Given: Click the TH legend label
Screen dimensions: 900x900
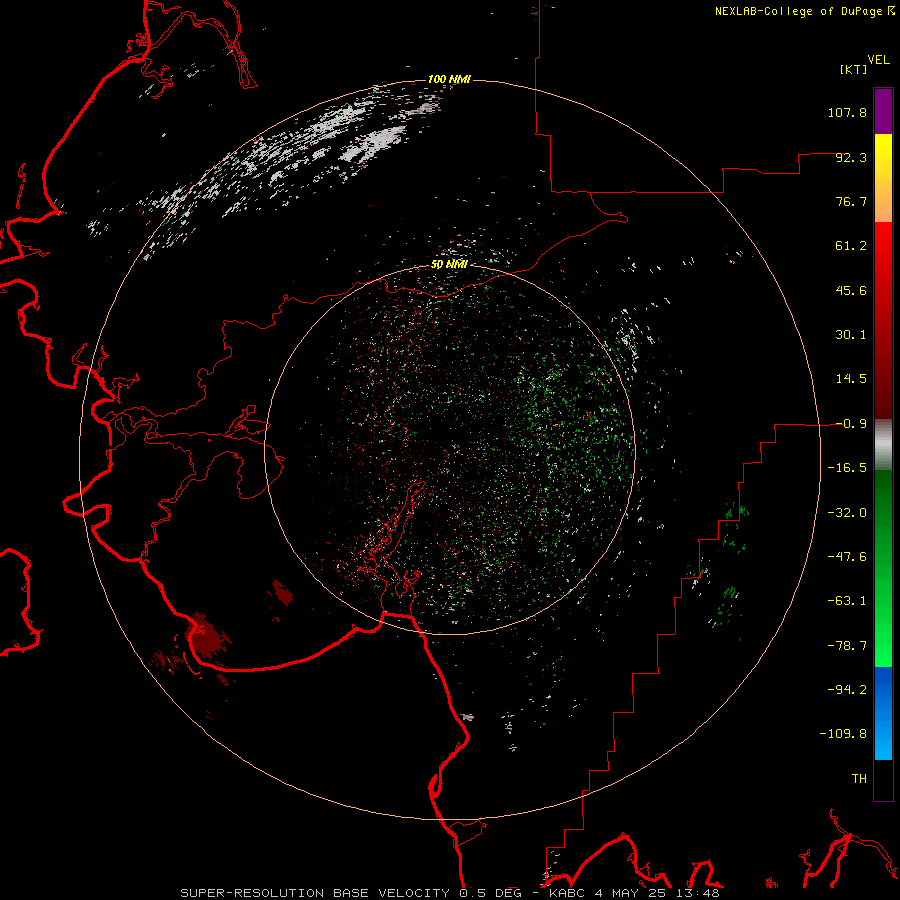Looking at the screenshot, I should 859,778.
